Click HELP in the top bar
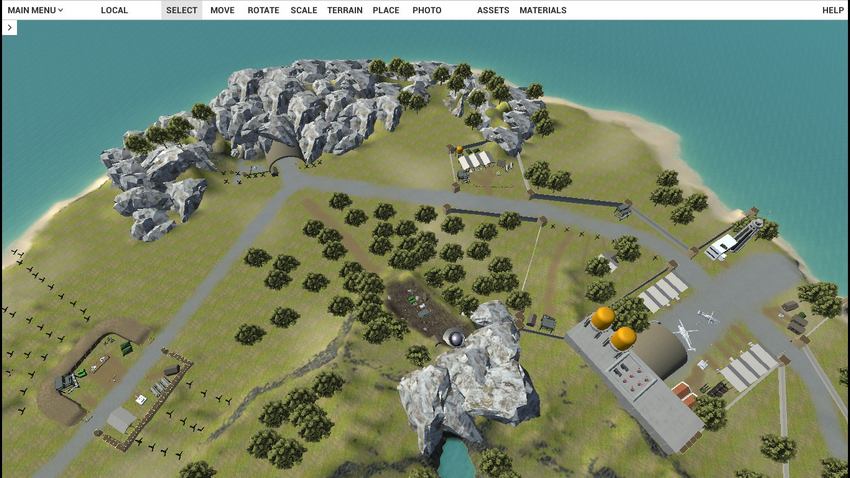Image resolution: width=850 pixels, height=478 pixels. [x=832, y=10]
